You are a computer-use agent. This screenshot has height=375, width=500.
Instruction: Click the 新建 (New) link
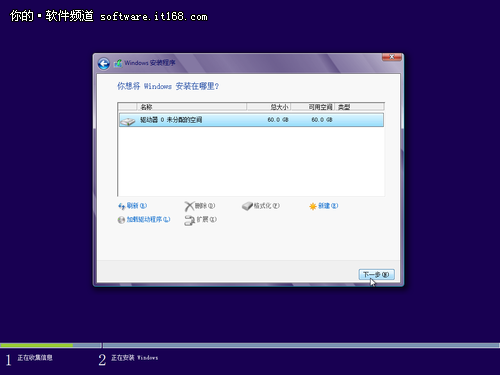click(328, 206)
